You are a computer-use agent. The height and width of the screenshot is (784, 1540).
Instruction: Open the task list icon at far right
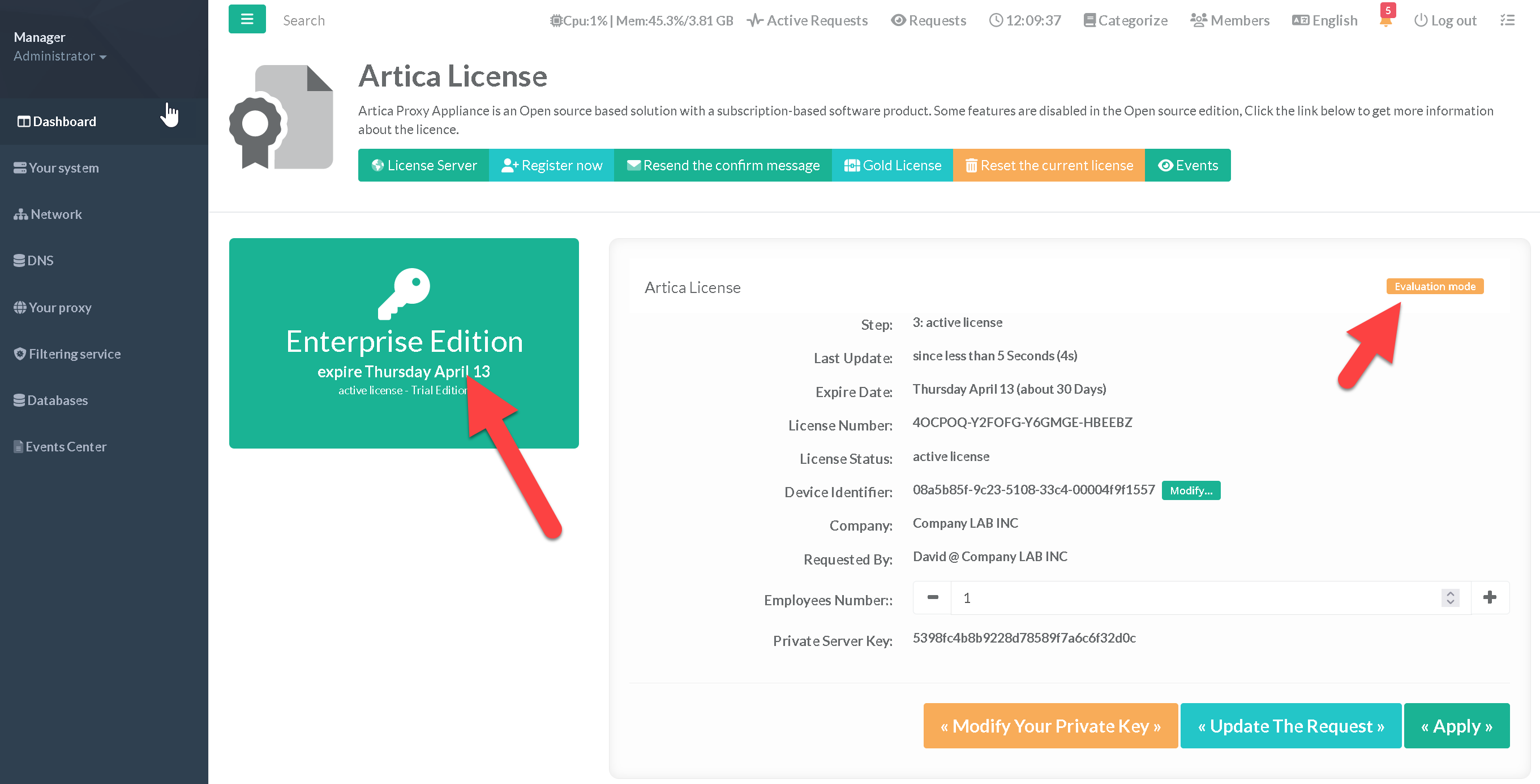coord(1507,20)
